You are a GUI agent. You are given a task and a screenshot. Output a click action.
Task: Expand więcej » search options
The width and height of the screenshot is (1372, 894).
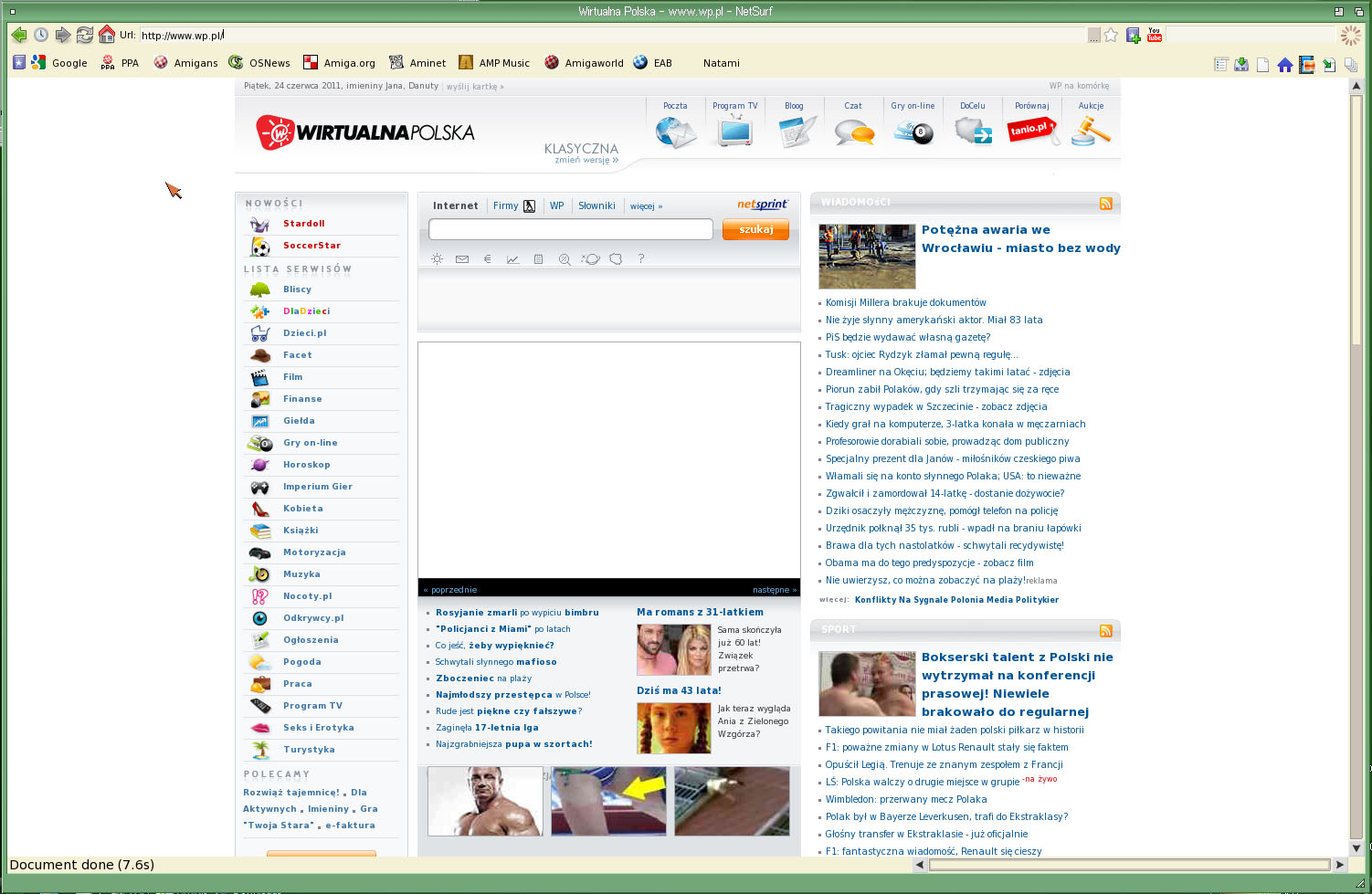coord(646,206)
